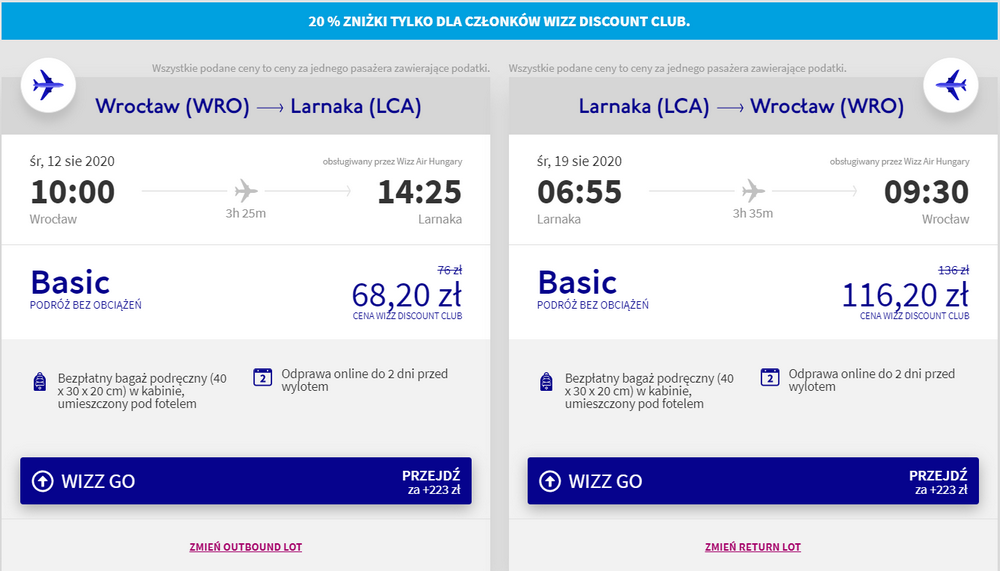Click the Wrocław (WRO) to Larnaka (LCA) header

click(258, 106)
